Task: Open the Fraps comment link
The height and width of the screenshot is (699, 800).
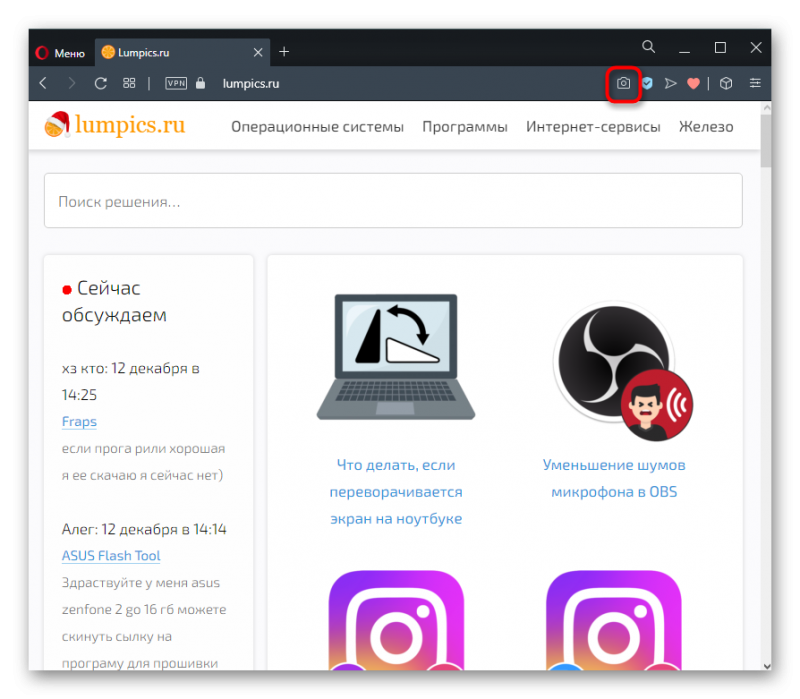Action: 79,421
